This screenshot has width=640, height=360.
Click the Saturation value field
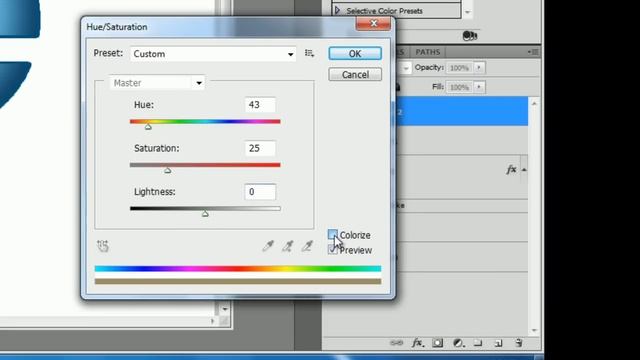coord(260,148)
